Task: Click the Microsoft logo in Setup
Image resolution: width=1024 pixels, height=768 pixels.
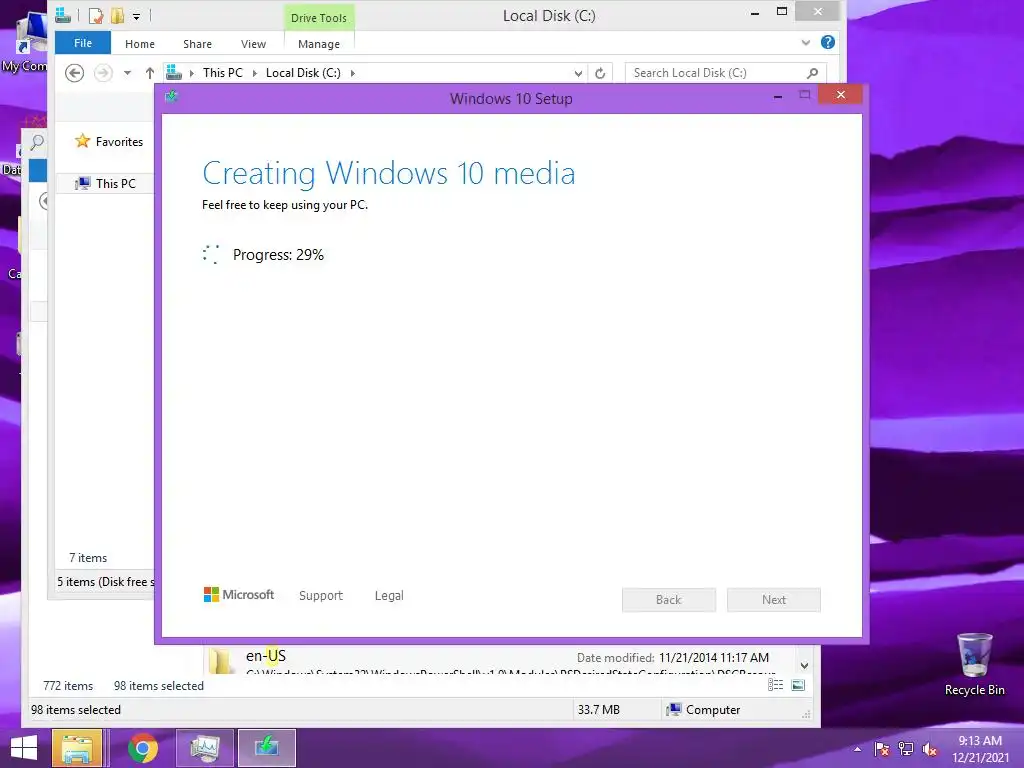Action: [x=239, y=595]
